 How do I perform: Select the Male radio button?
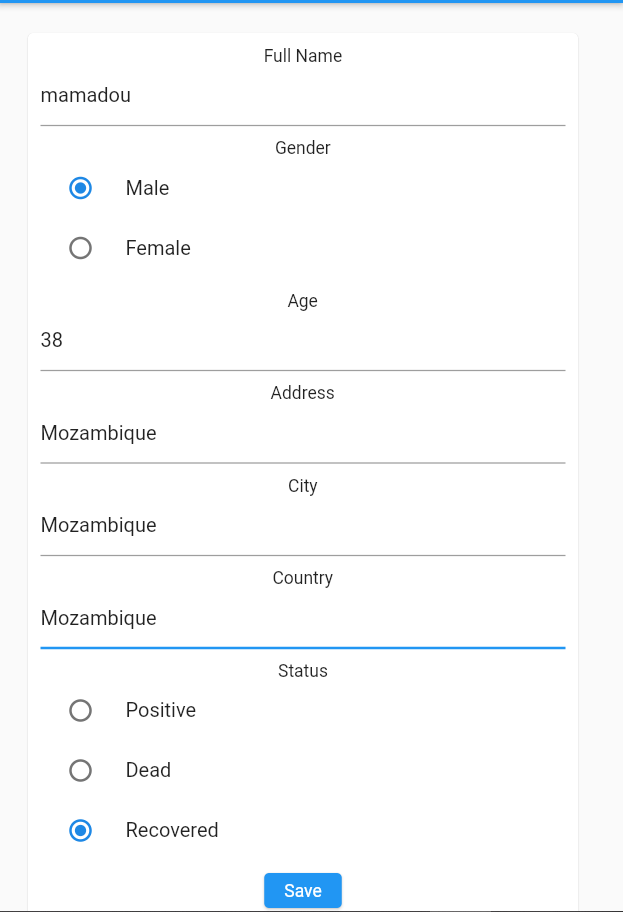click(80, 188)
